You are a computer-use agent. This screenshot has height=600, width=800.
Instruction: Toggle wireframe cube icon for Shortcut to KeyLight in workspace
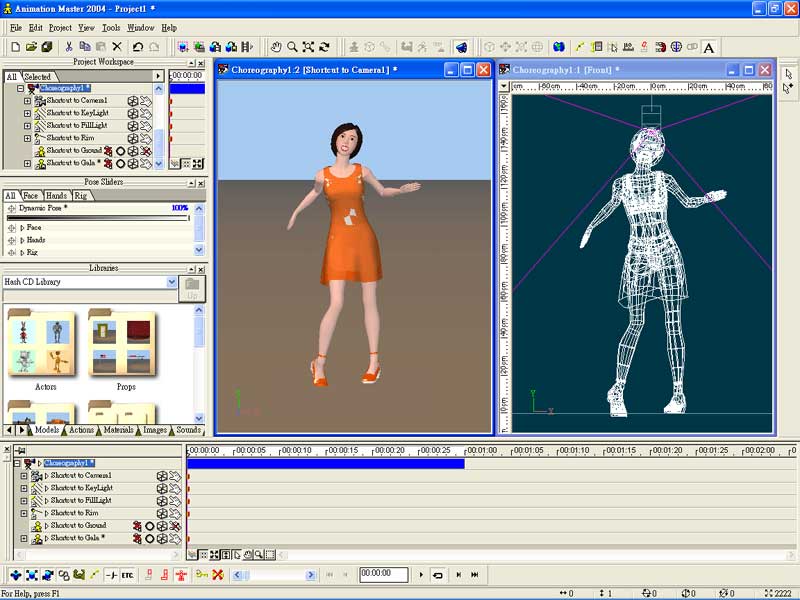point(133,113)
